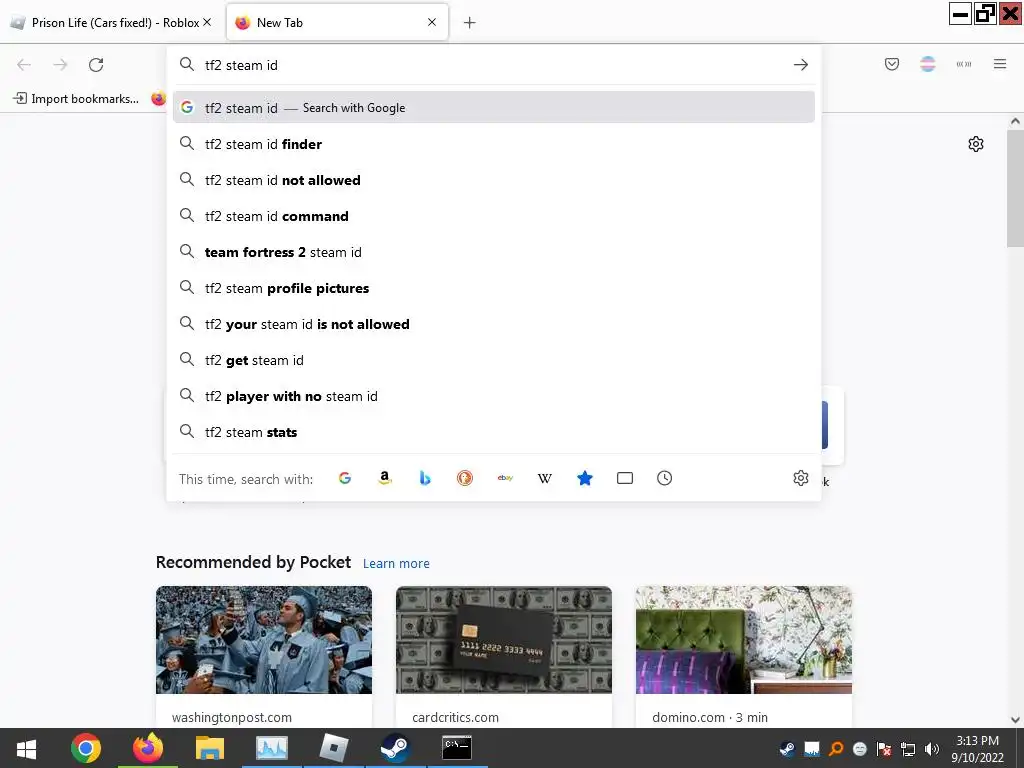
Task: Open a new tab with plus button
Action: point(469,23)
